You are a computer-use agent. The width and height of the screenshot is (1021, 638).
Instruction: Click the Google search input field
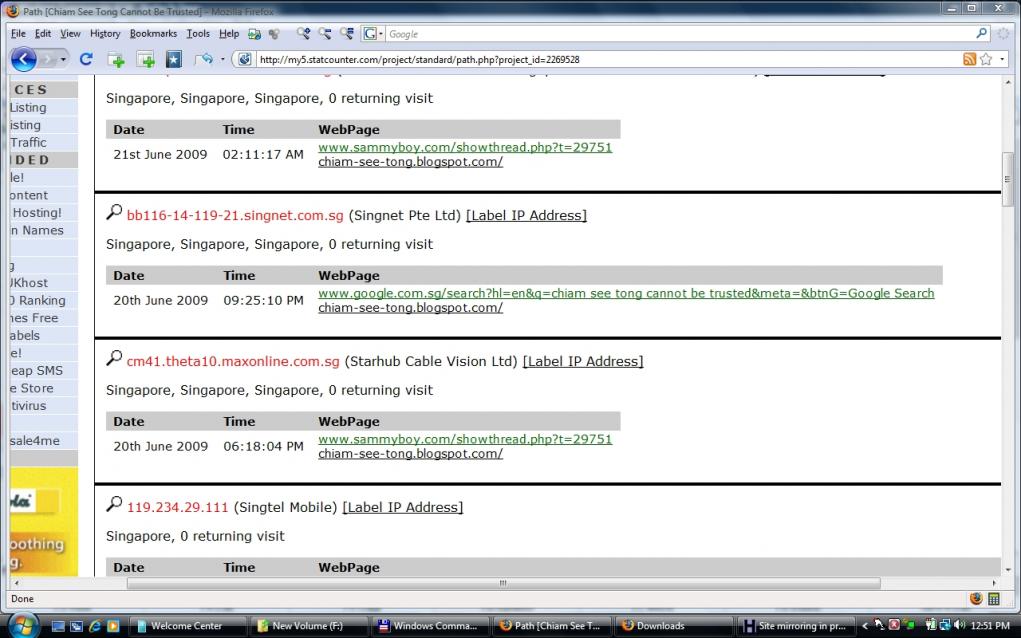[x=680, y=34]
